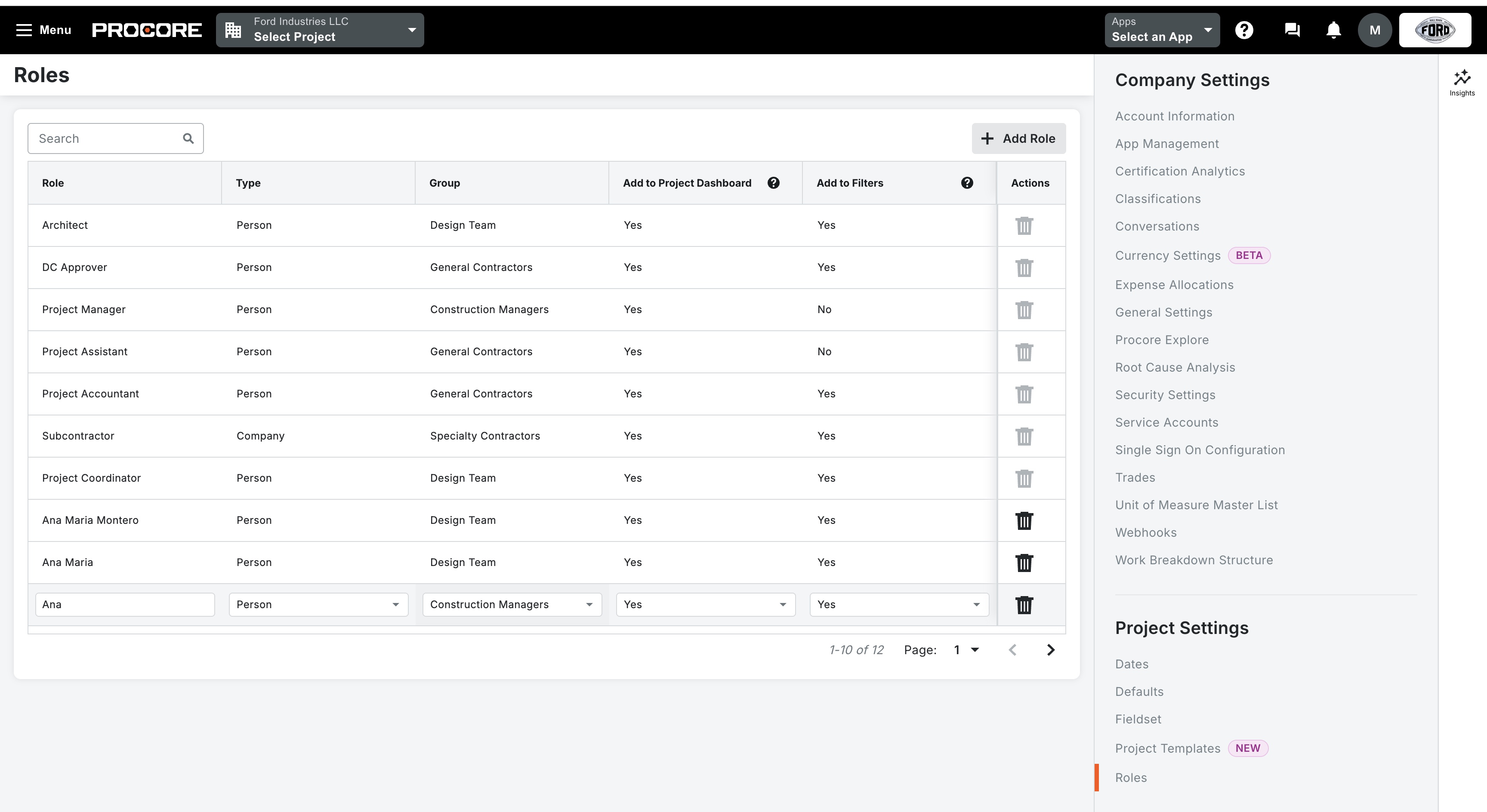Image resolution: width=1487 pixels, height=812 pixels.
Task: Open the conversations chat icon
Action: click(x=1293, y=29)
